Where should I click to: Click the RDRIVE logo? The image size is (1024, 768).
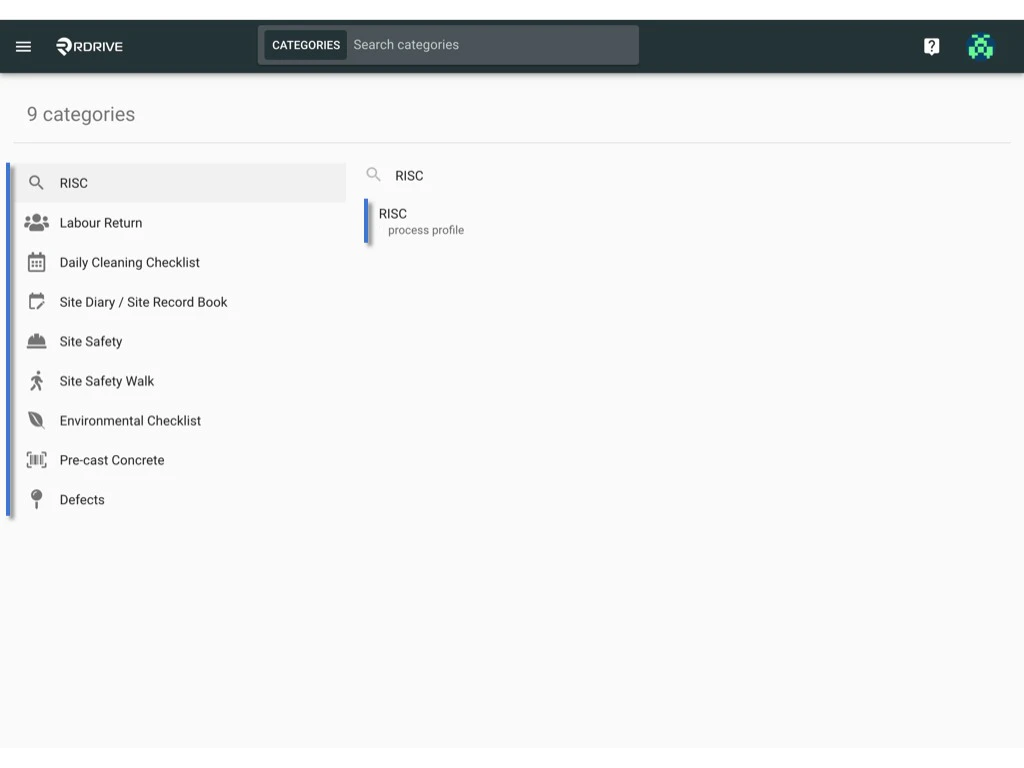(x=89, y=45)
